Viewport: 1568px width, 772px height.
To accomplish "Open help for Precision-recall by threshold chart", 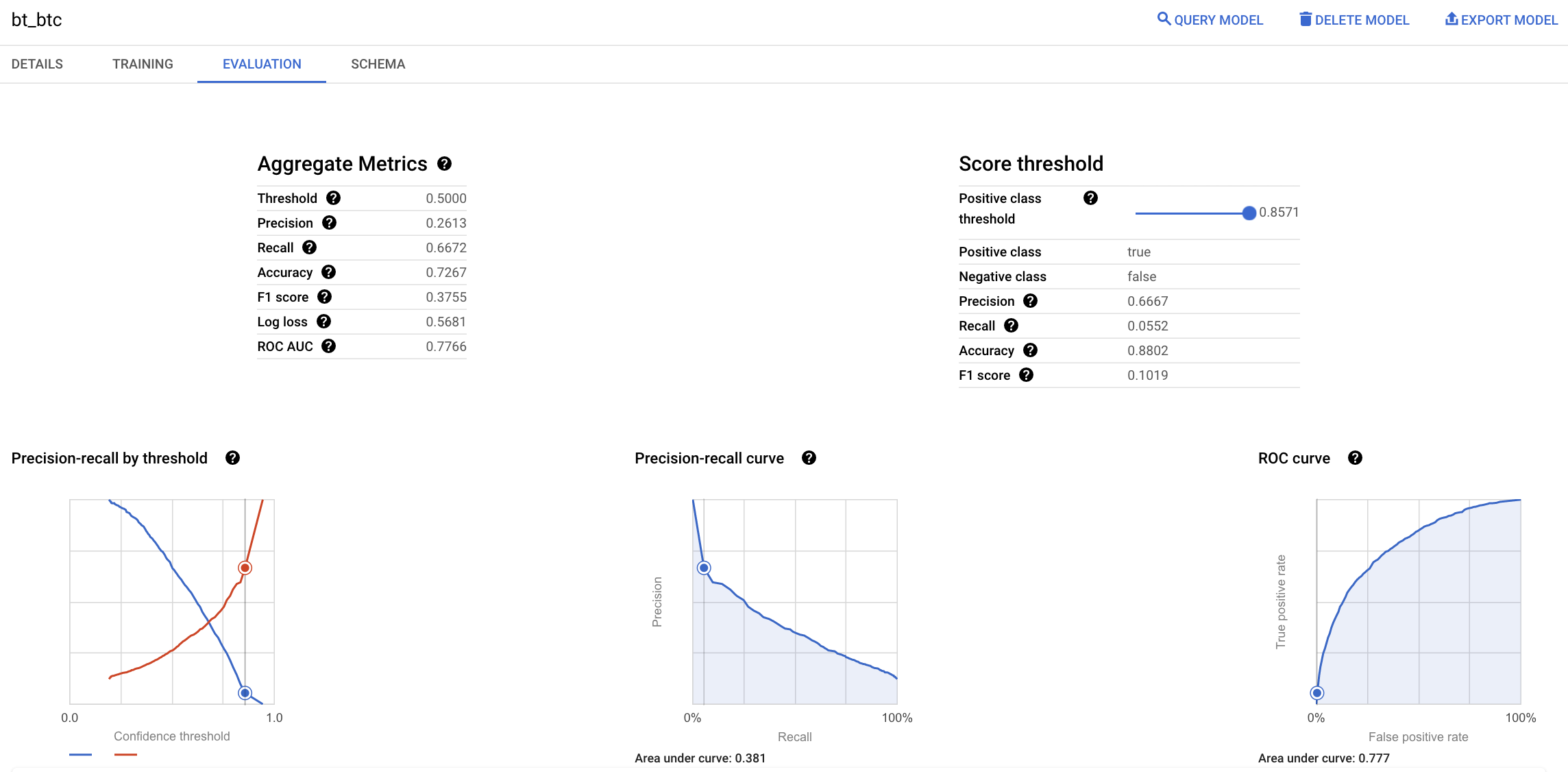I will pyautogui.click(x=232, y=458).
